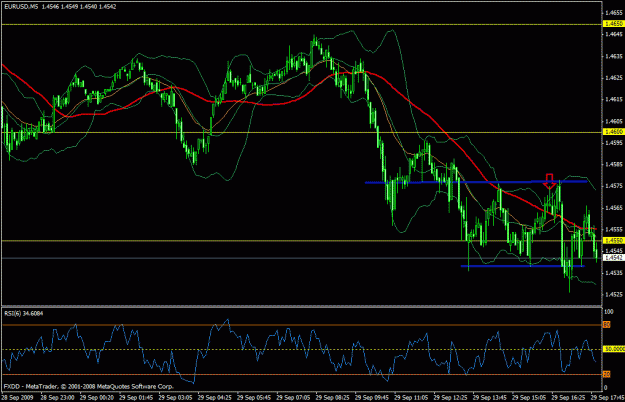This screenshot has height=402, width=625.
Task: Click the 29 Sep 07:05 time label
Action: pos(293,398)
